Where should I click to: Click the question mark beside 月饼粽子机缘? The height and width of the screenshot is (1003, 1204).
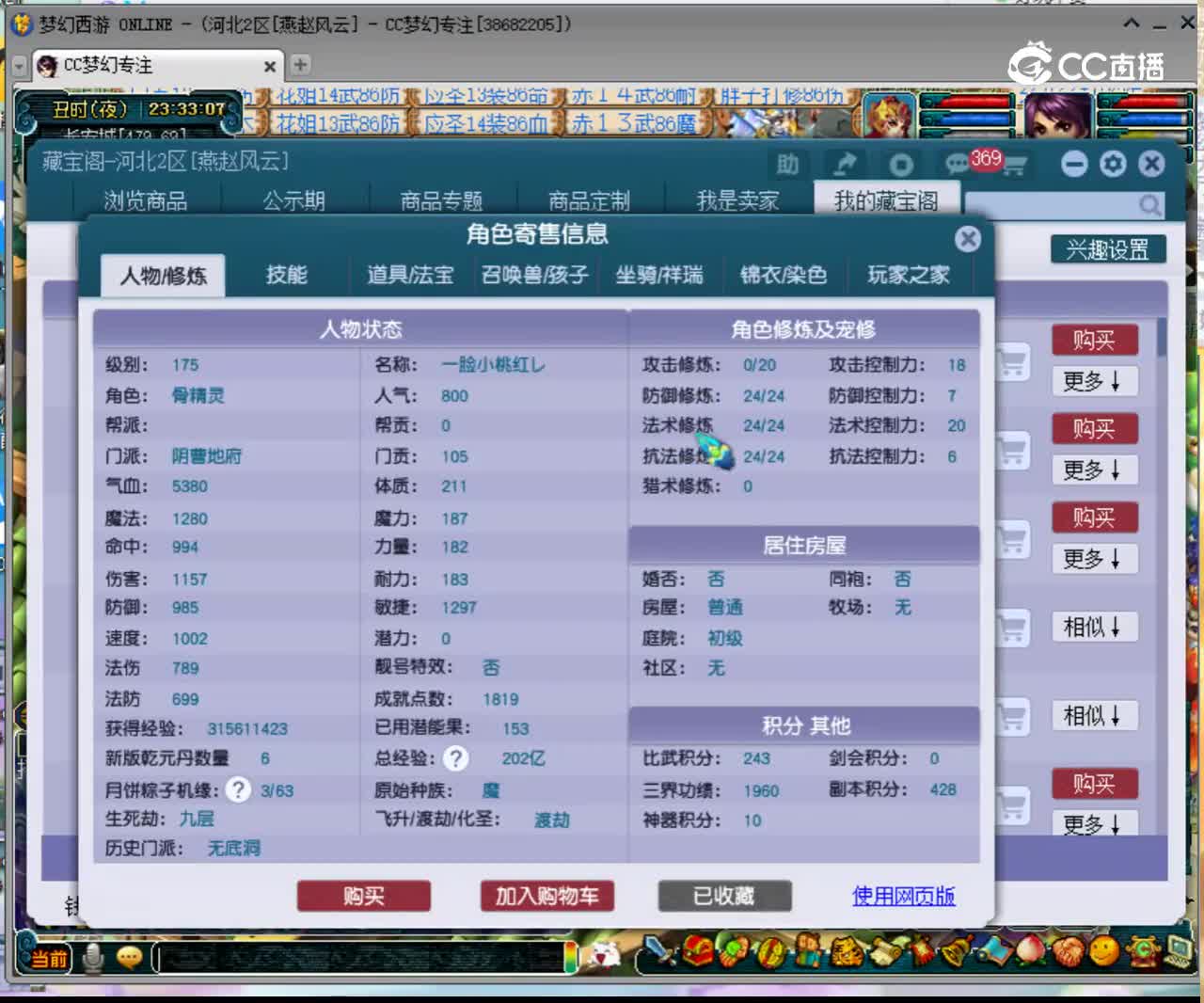point(239,789)
